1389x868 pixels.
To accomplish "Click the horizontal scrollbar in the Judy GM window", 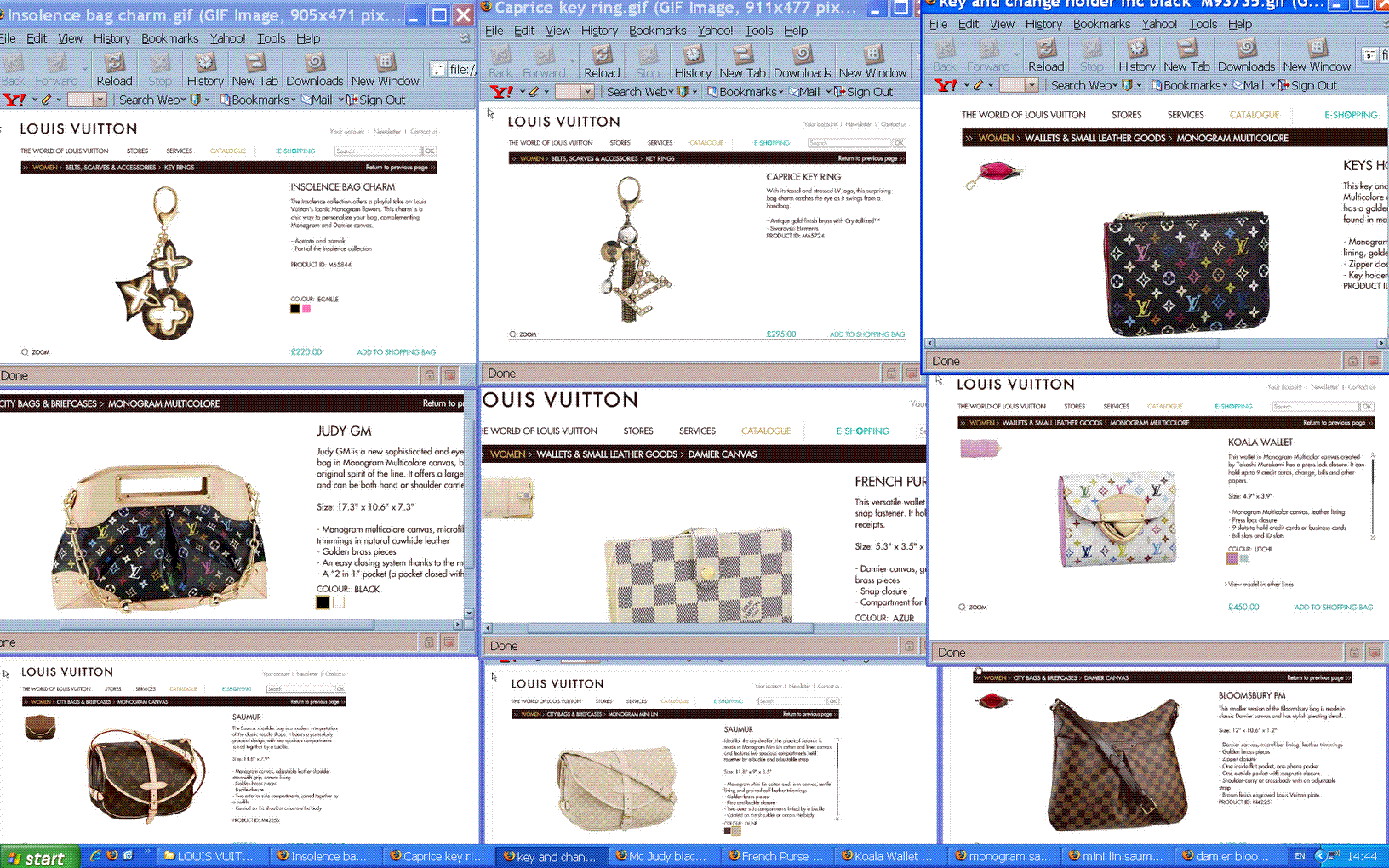I will 217,625.
